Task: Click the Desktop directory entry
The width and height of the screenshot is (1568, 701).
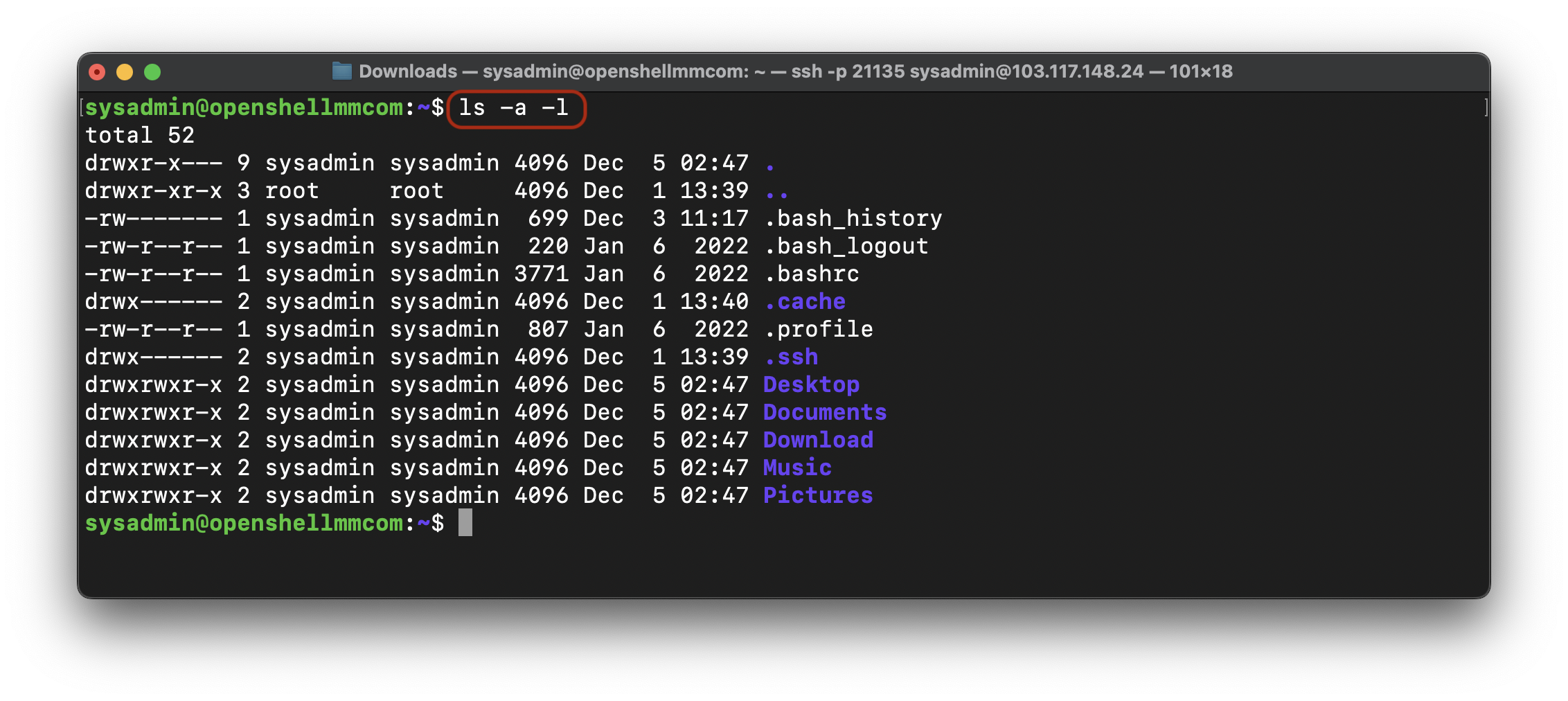Action: coord(811,385)
